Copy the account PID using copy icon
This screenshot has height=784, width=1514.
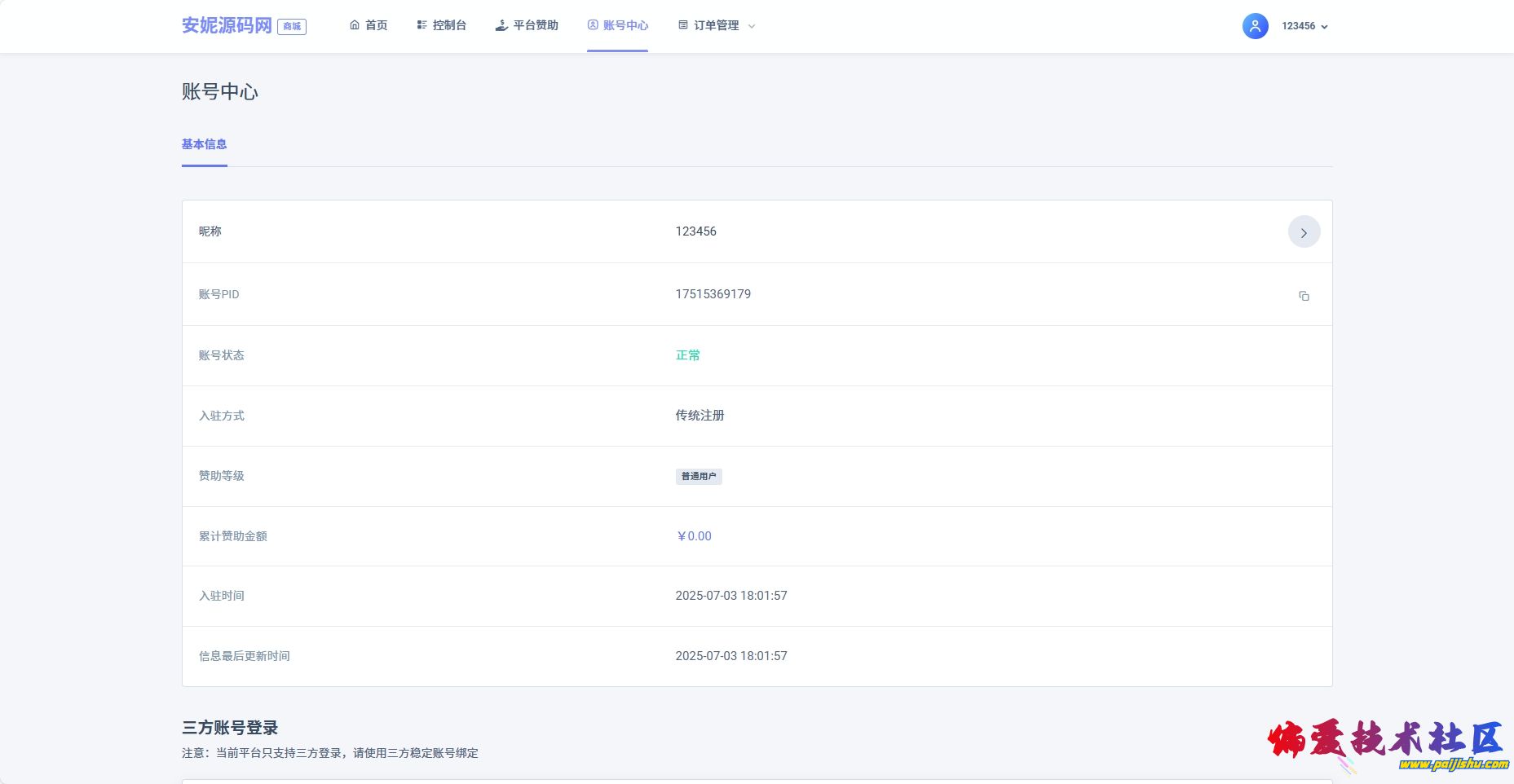(1304, 296)
